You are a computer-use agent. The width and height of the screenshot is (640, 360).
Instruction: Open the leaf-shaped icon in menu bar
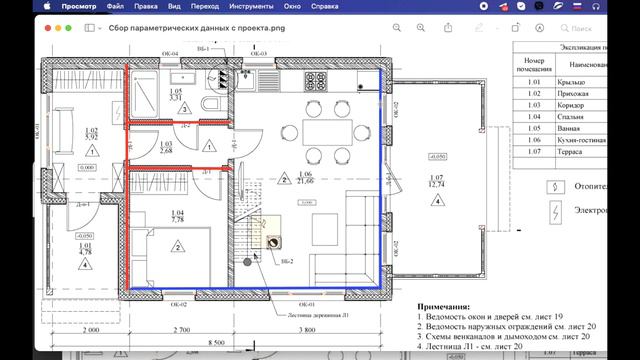(558, 6)
